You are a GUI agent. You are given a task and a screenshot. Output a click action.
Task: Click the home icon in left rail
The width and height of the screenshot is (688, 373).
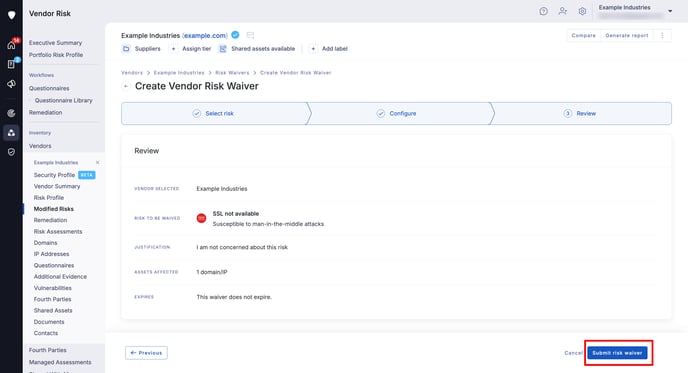click(11, 45)
